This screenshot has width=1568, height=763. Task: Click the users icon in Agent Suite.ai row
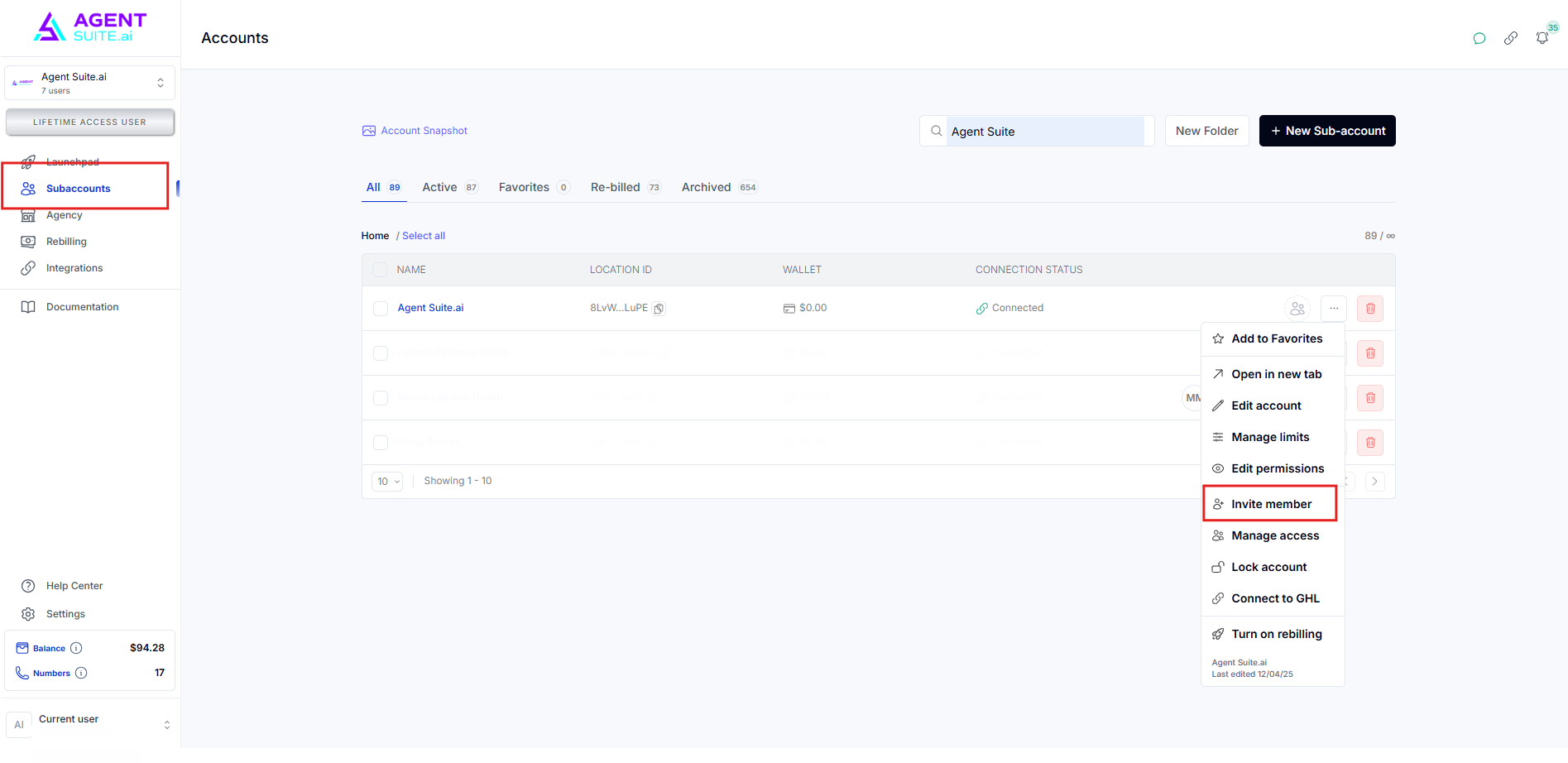click(x=1297, y=309)
